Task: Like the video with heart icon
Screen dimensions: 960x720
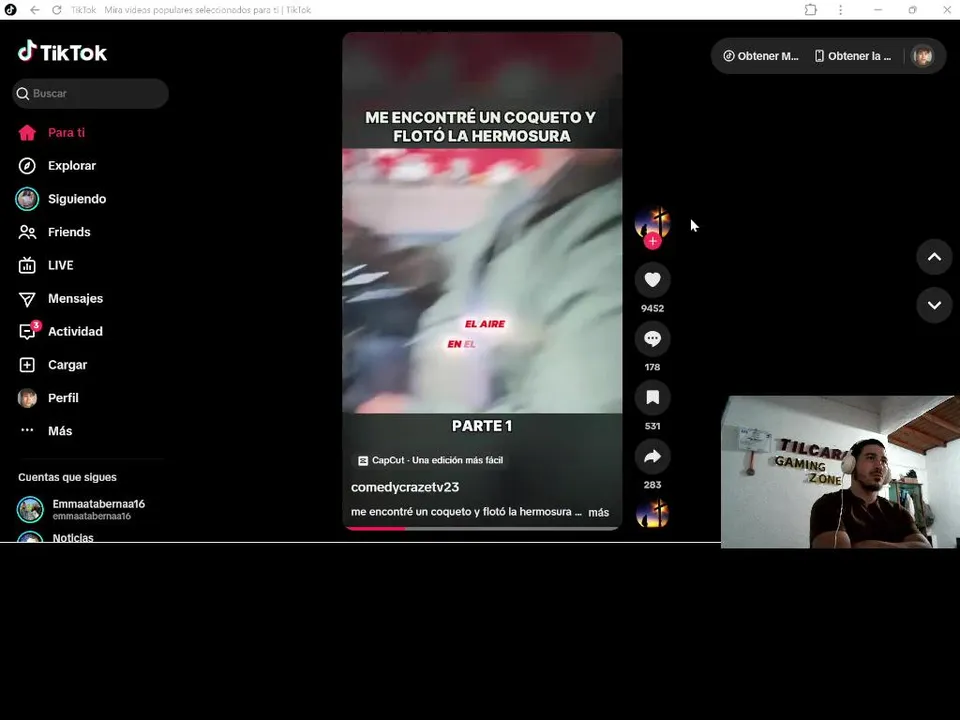Action: 652,280
